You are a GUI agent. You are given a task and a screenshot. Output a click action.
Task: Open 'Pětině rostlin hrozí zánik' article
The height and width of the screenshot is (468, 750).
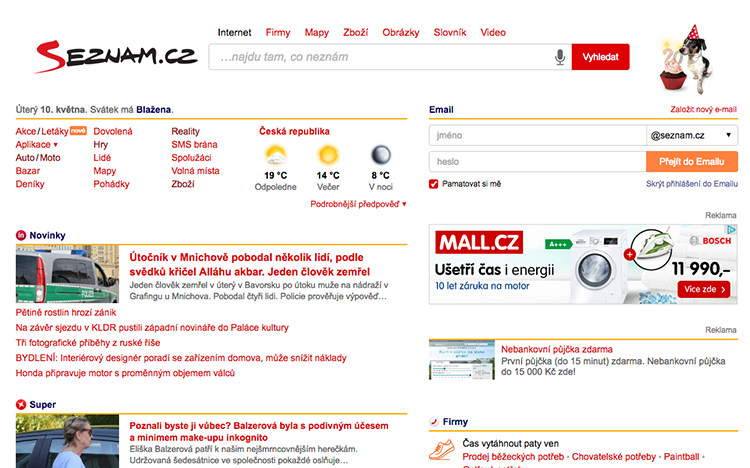[66, 312]
